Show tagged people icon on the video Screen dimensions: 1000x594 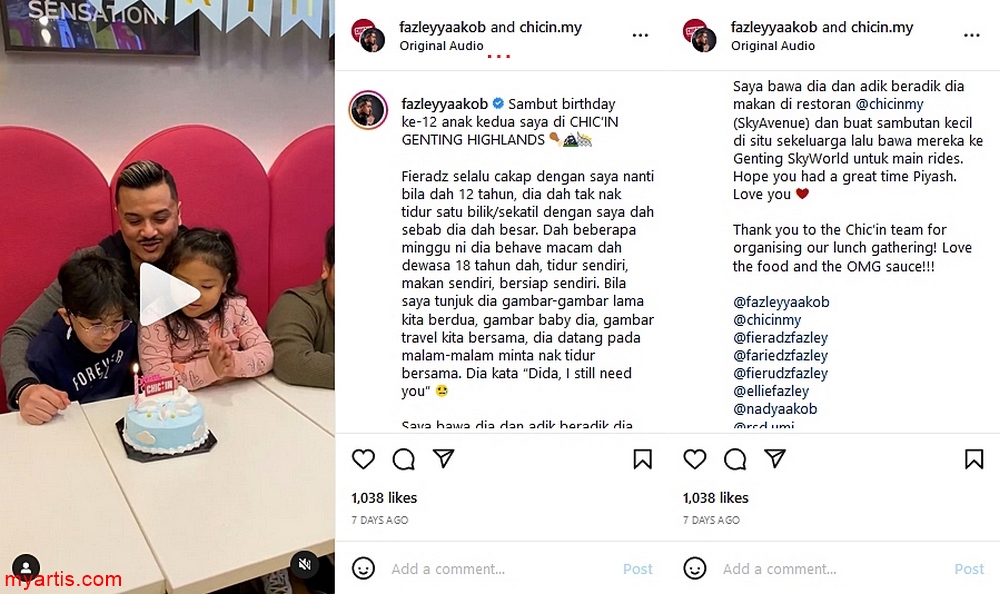[x=26, y=567]
